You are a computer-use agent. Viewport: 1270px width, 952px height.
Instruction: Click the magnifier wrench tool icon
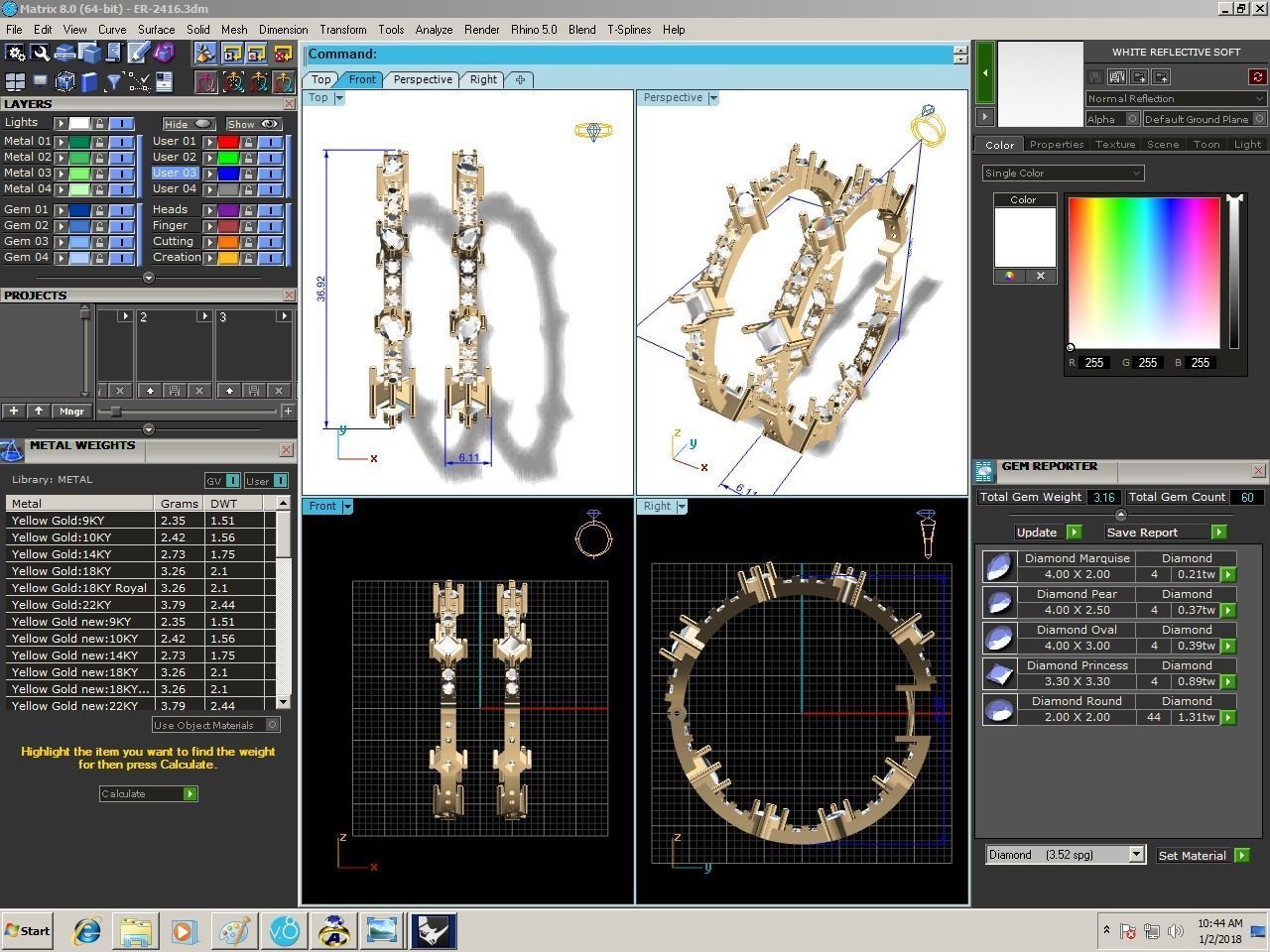pyautogui.click(x=40, y=53)
